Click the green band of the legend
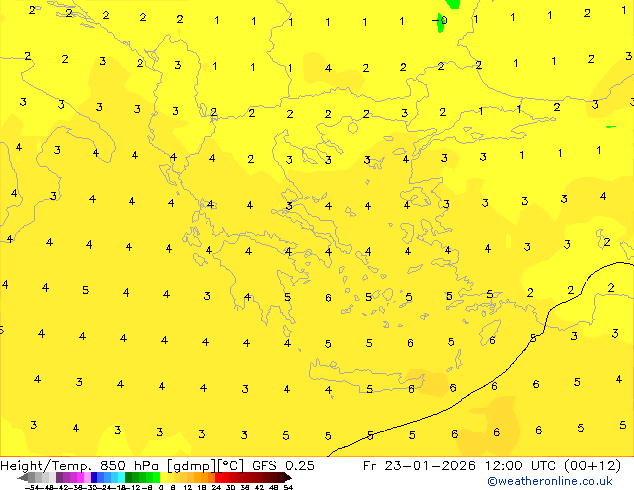 (142, 477)
